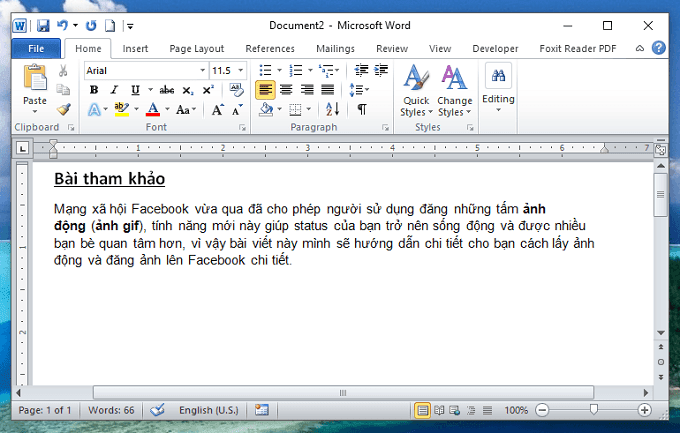Switch to Print Layout view
The height and width of the screenshot is (433, 680).
[422, 410]
